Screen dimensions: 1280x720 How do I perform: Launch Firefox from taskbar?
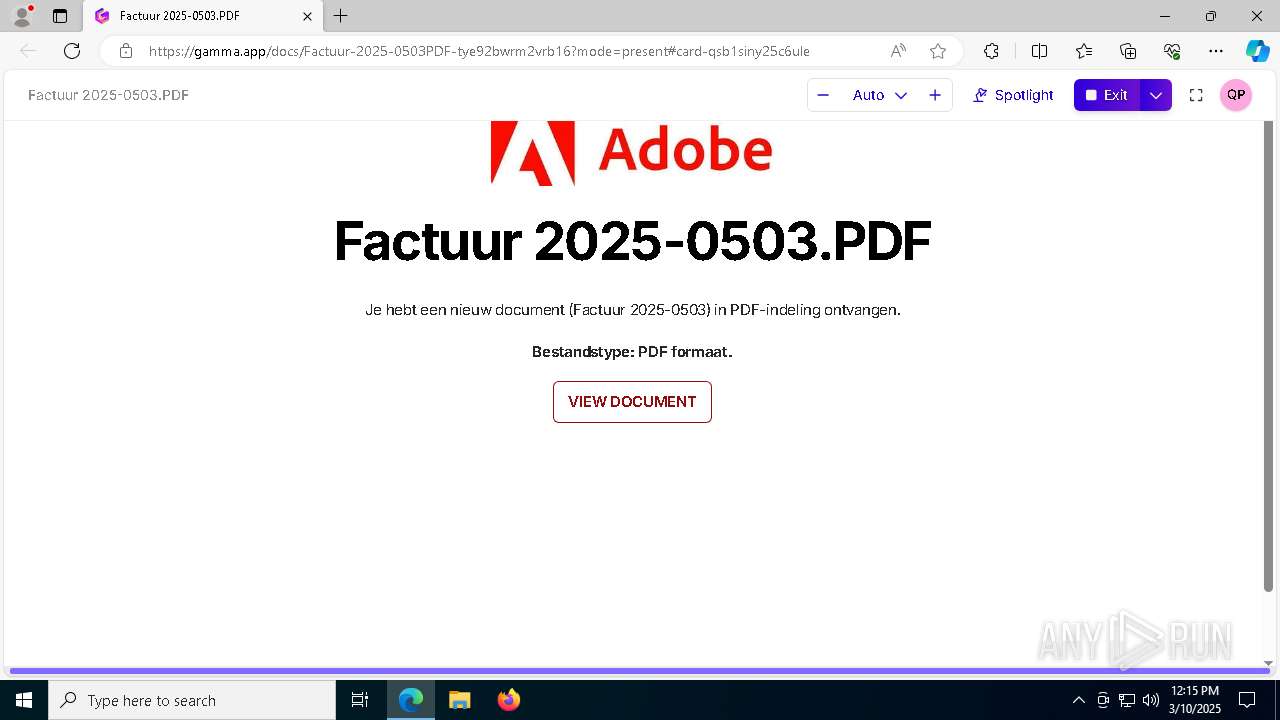[508, 700]
